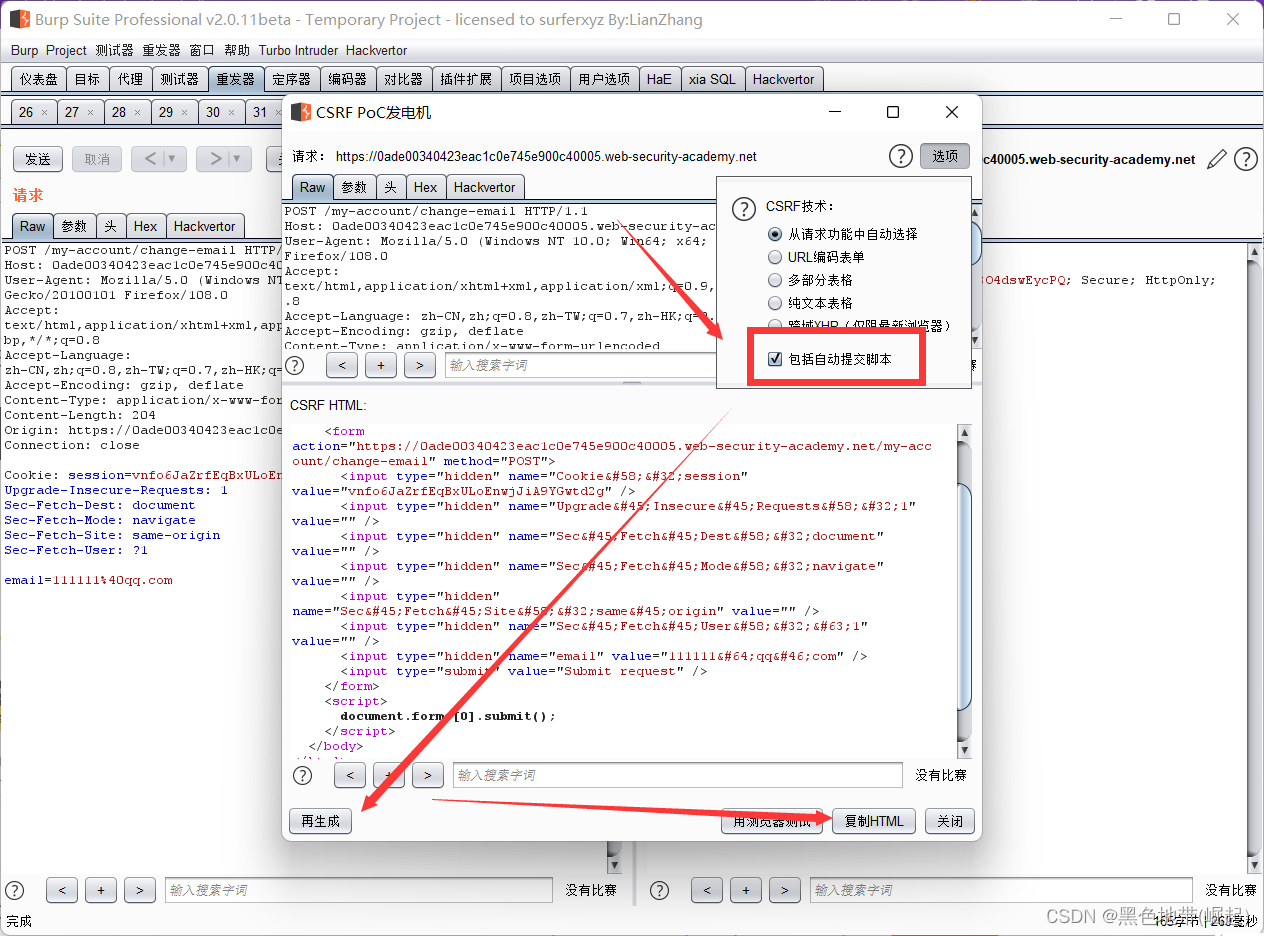
Task: Switch to the xia SQL main tab
Action: click(711, 79)
